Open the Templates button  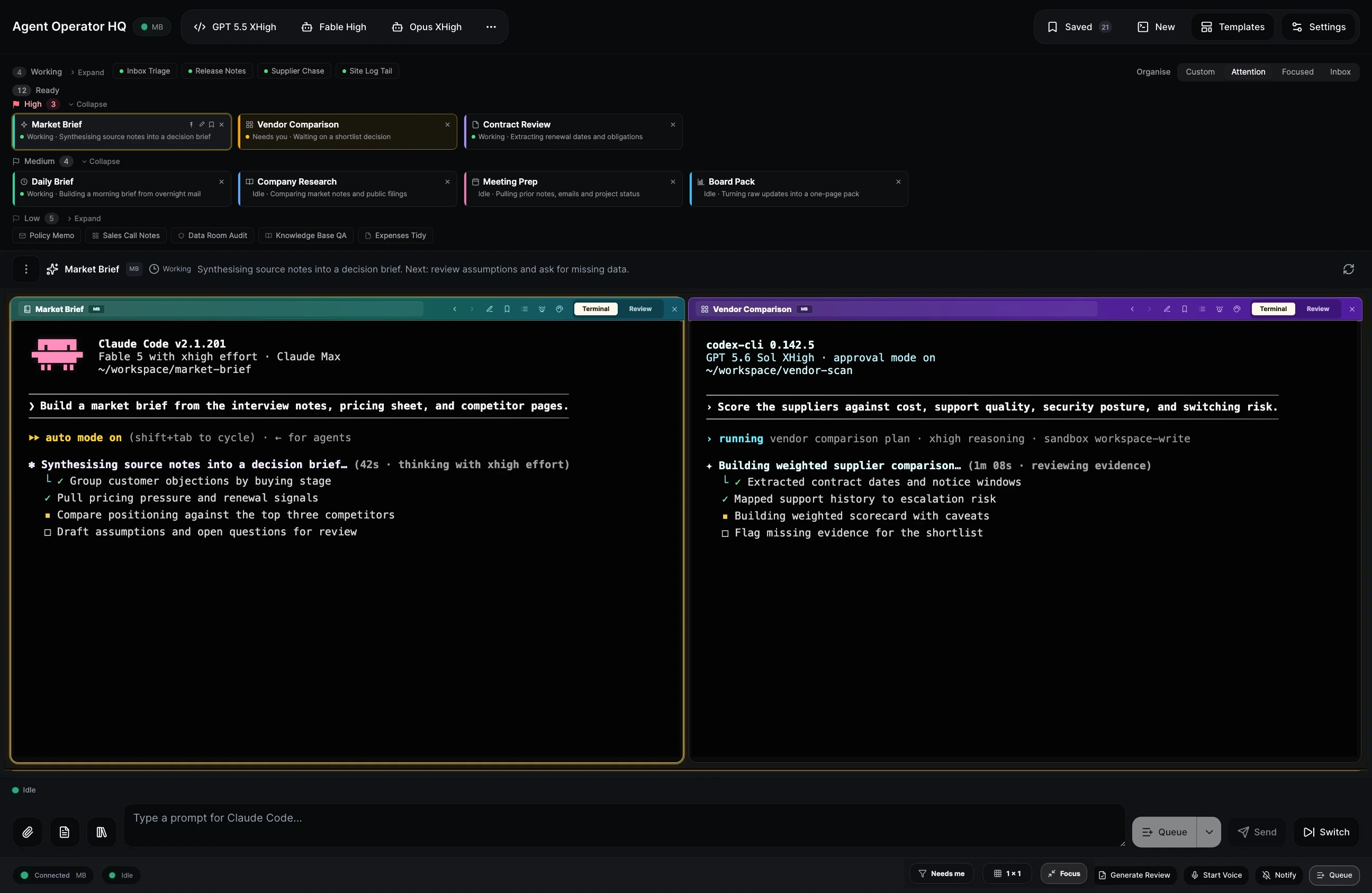[1232, 27]
